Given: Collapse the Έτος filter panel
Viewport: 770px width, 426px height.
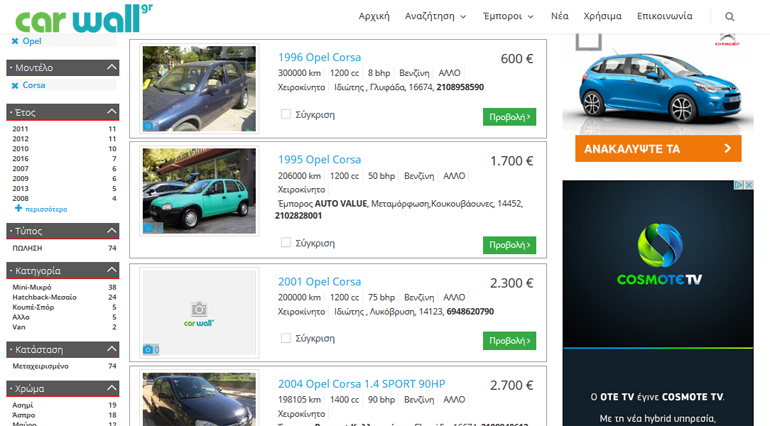Looking at the screenshot, I should pyautogui.click(x=112, y=112).
